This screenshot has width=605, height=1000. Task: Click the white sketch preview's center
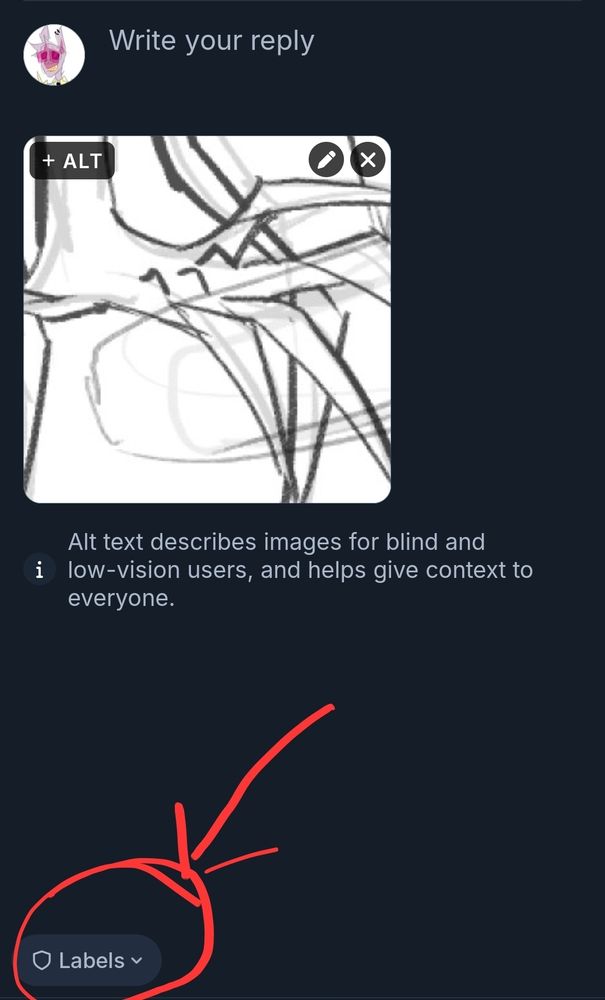(x=207, y=320)
